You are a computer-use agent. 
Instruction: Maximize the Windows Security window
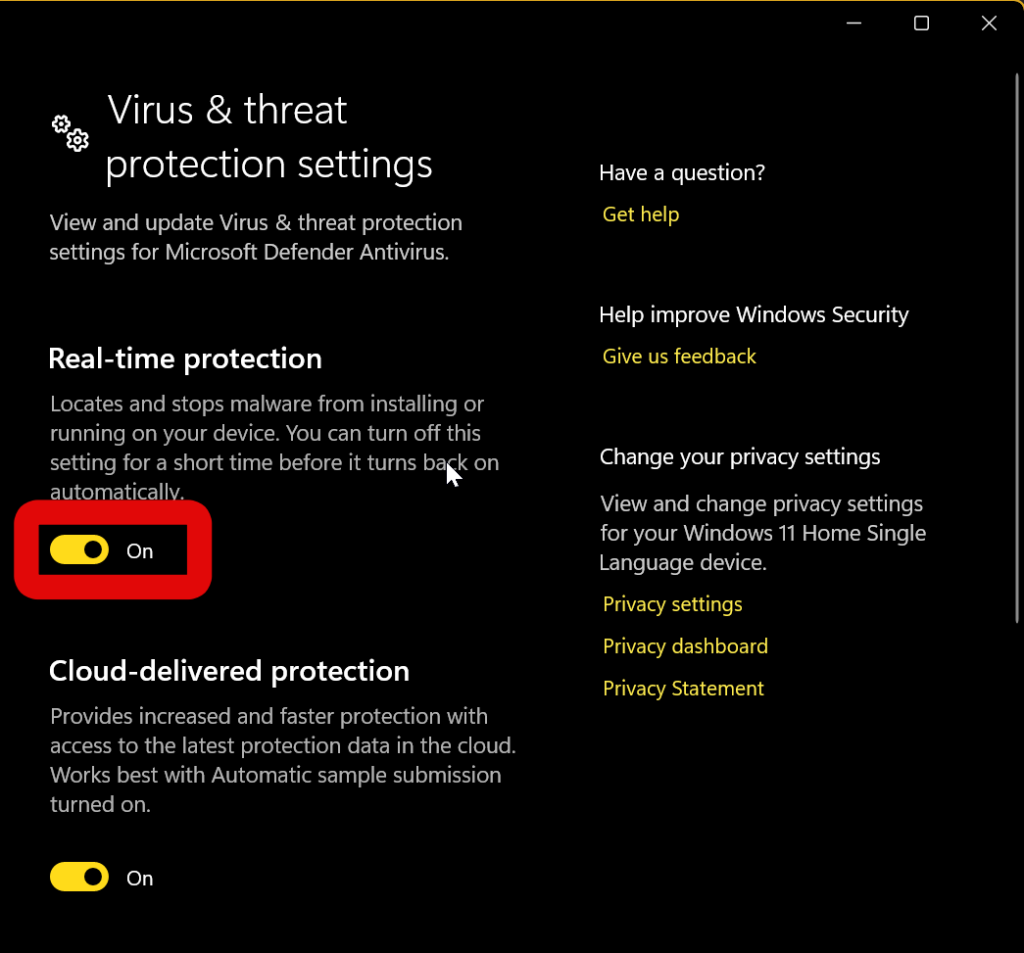click(921, 23)
